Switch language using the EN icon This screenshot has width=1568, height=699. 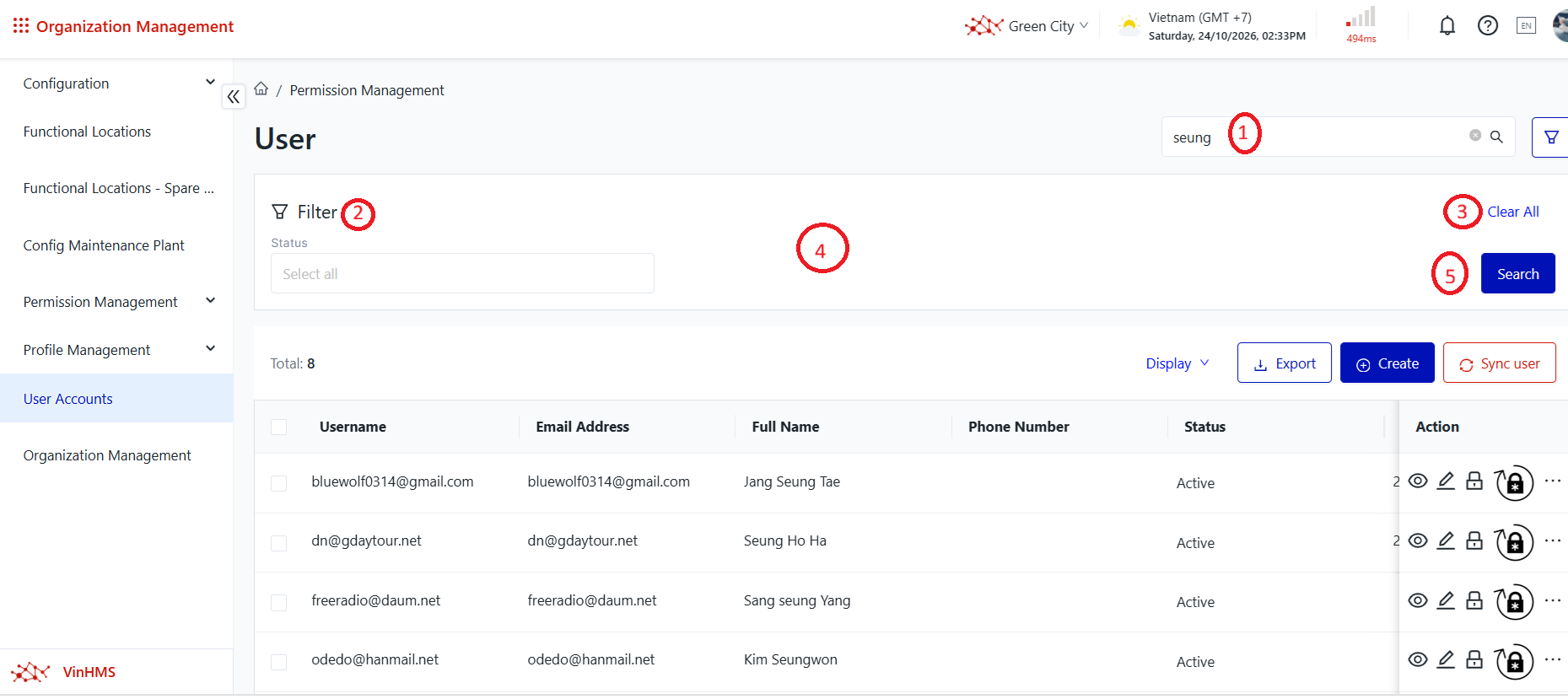pos(1527,26)
